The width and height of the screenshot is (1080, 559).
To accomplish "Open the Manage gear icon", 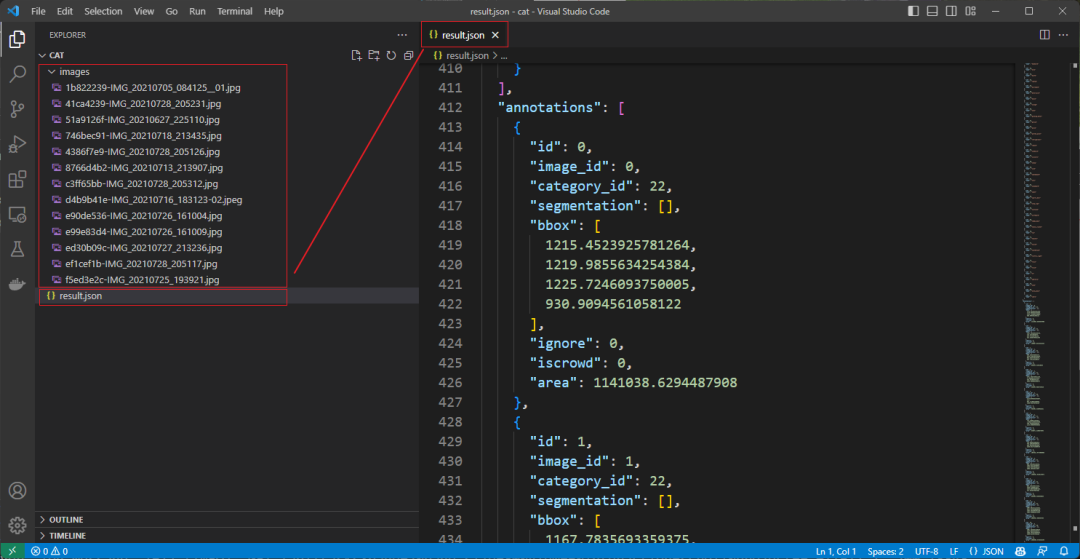I will 17,526.
